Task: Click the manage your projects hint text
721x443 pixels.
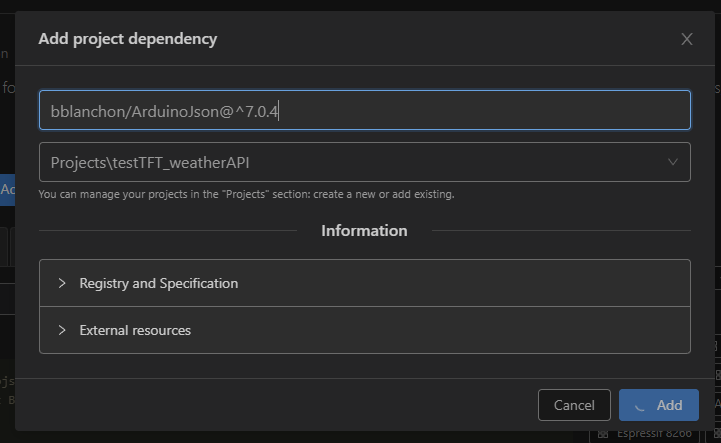Action: pyautogui.click(x=246, y=194)
